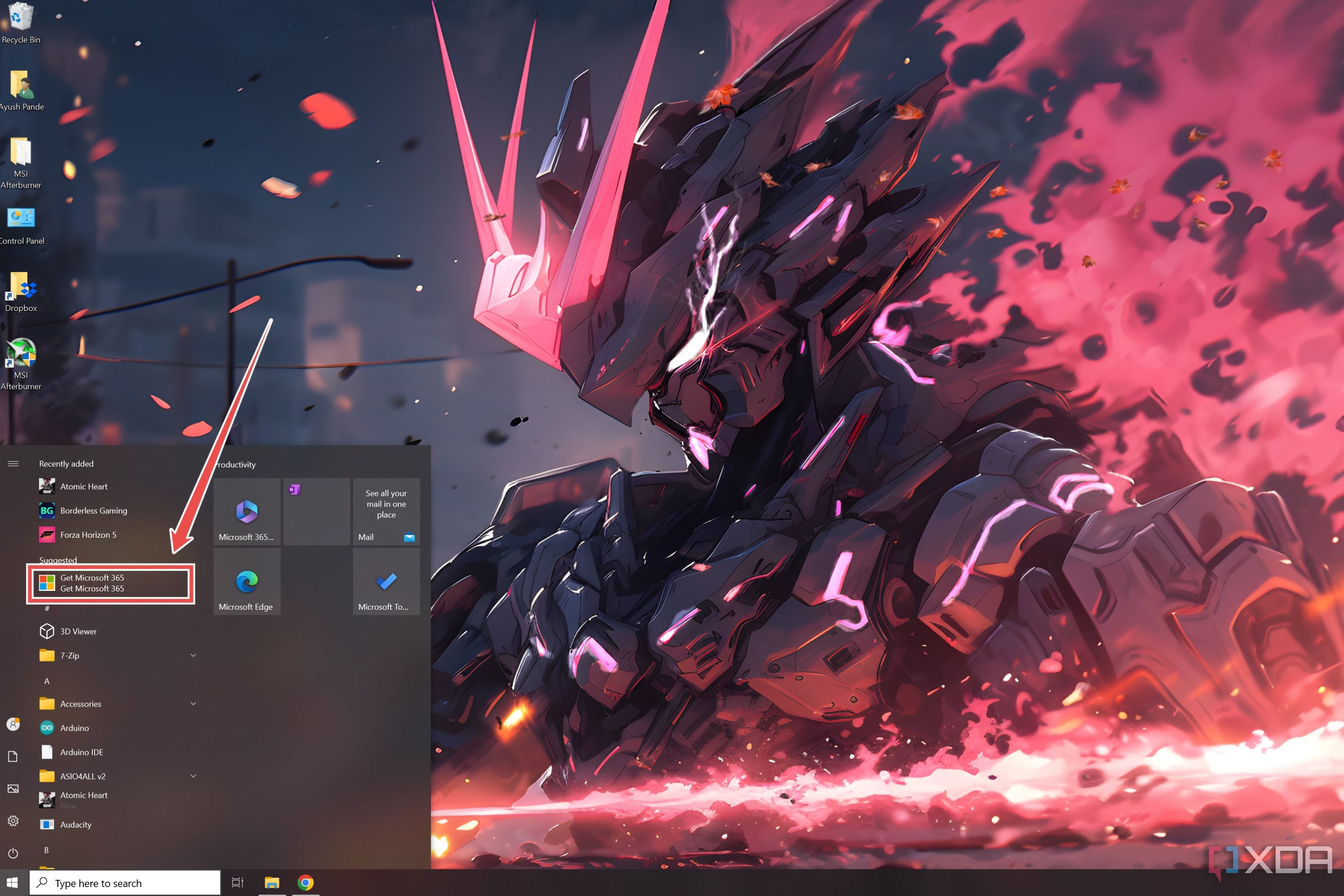The height and width of the screenshot is (896, 1344).
Task: Open the Microsoft To Do tile
Action: 386,581
